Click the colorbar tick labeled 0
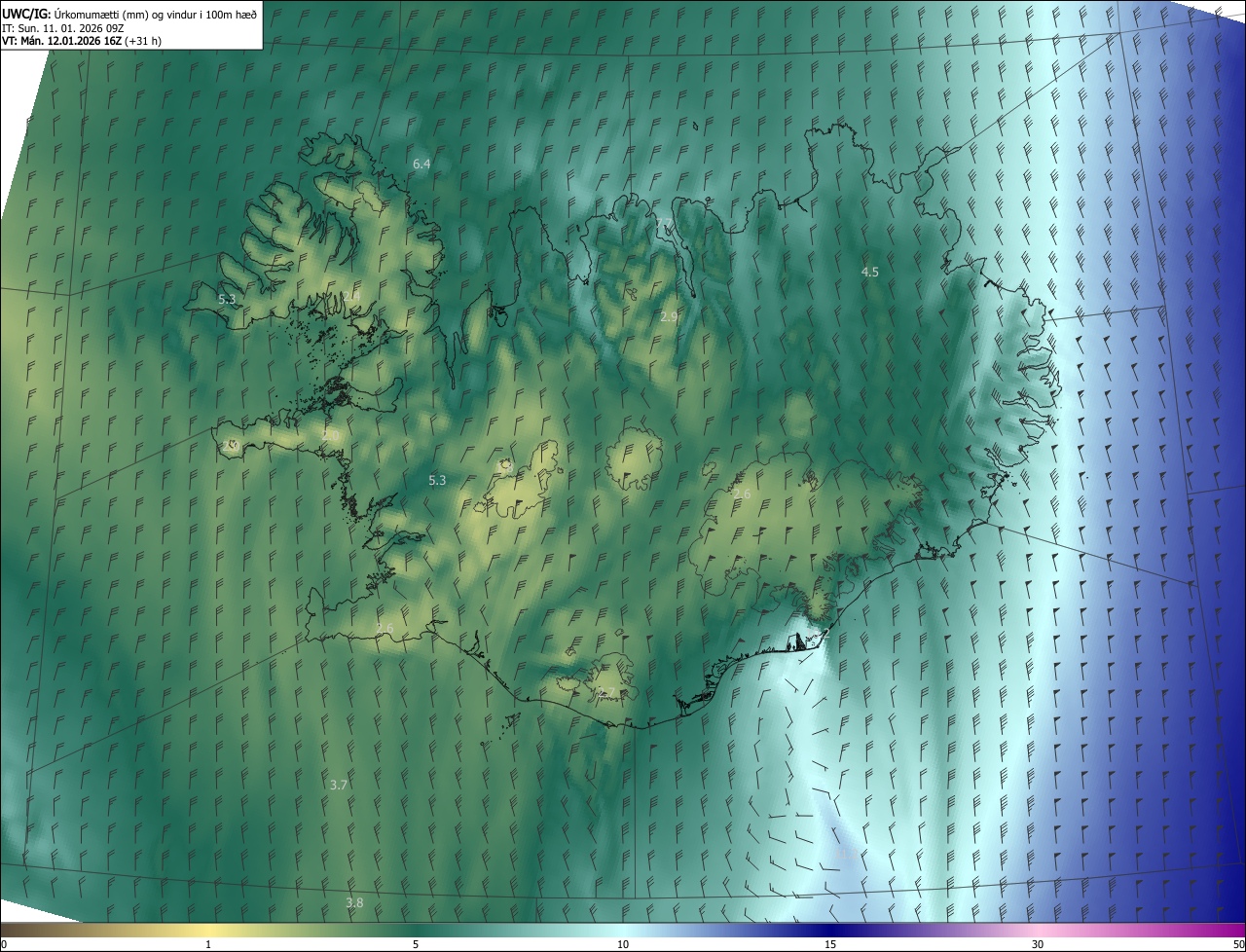The height and width of the screenshot is (952, 1246). click(x=4, y=944)
